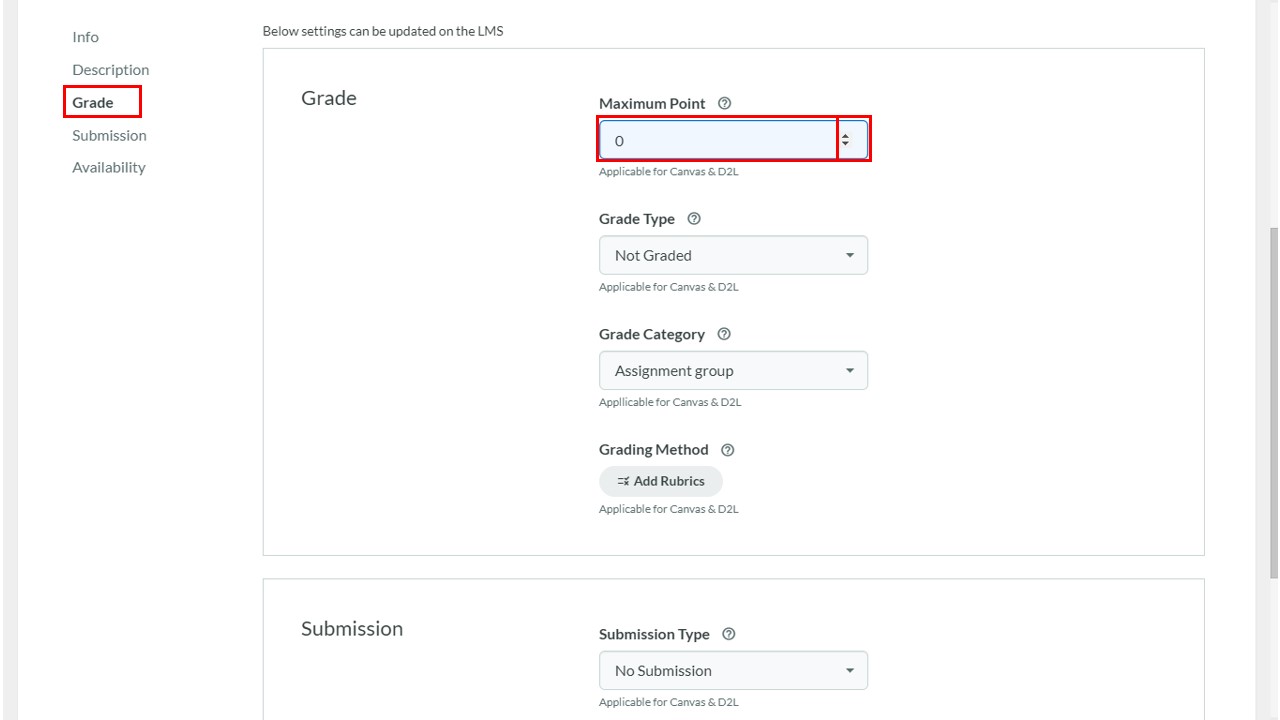The height and width of the screenshot is (720, 1280).
Task: Open the Info section in sidebar
Action: [x=85, y=37]
